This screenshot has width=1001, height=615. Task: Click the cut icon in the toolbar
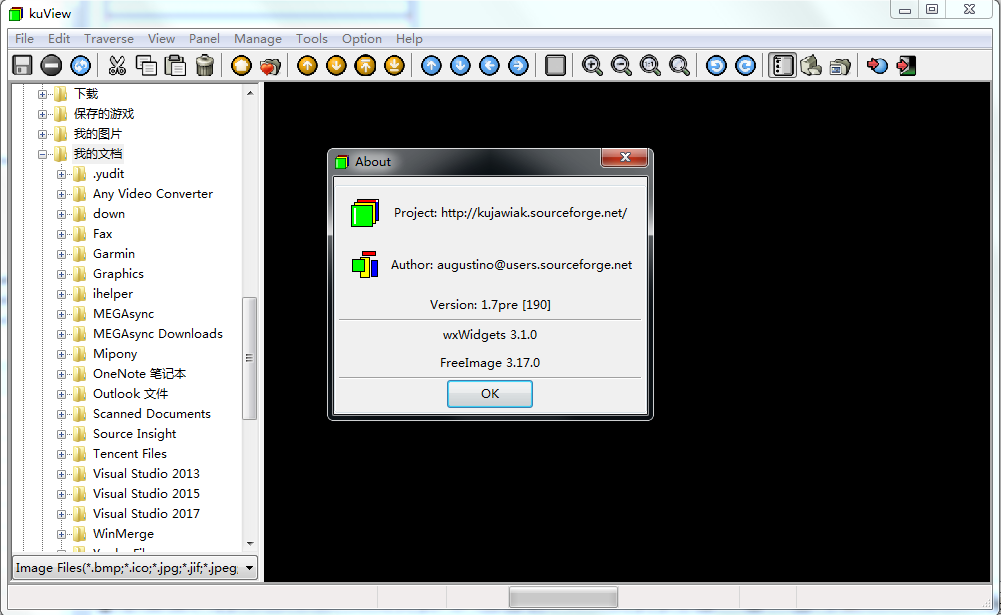(116, 65)
